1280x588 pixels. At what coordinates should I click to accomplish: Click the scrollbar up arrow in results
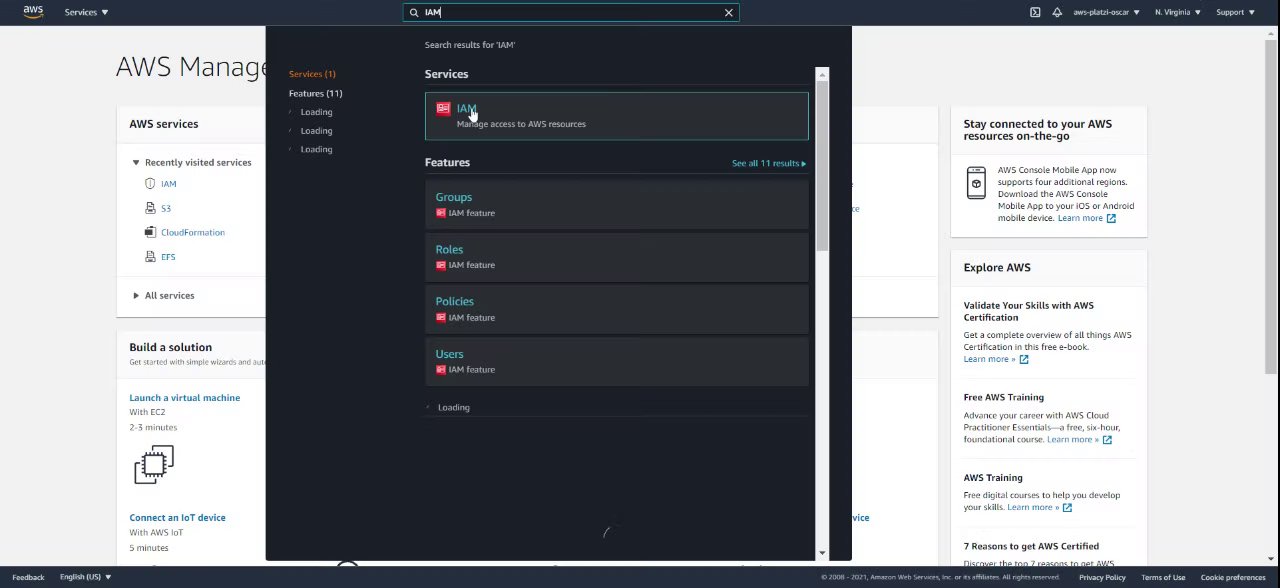[x=822, y=74]
